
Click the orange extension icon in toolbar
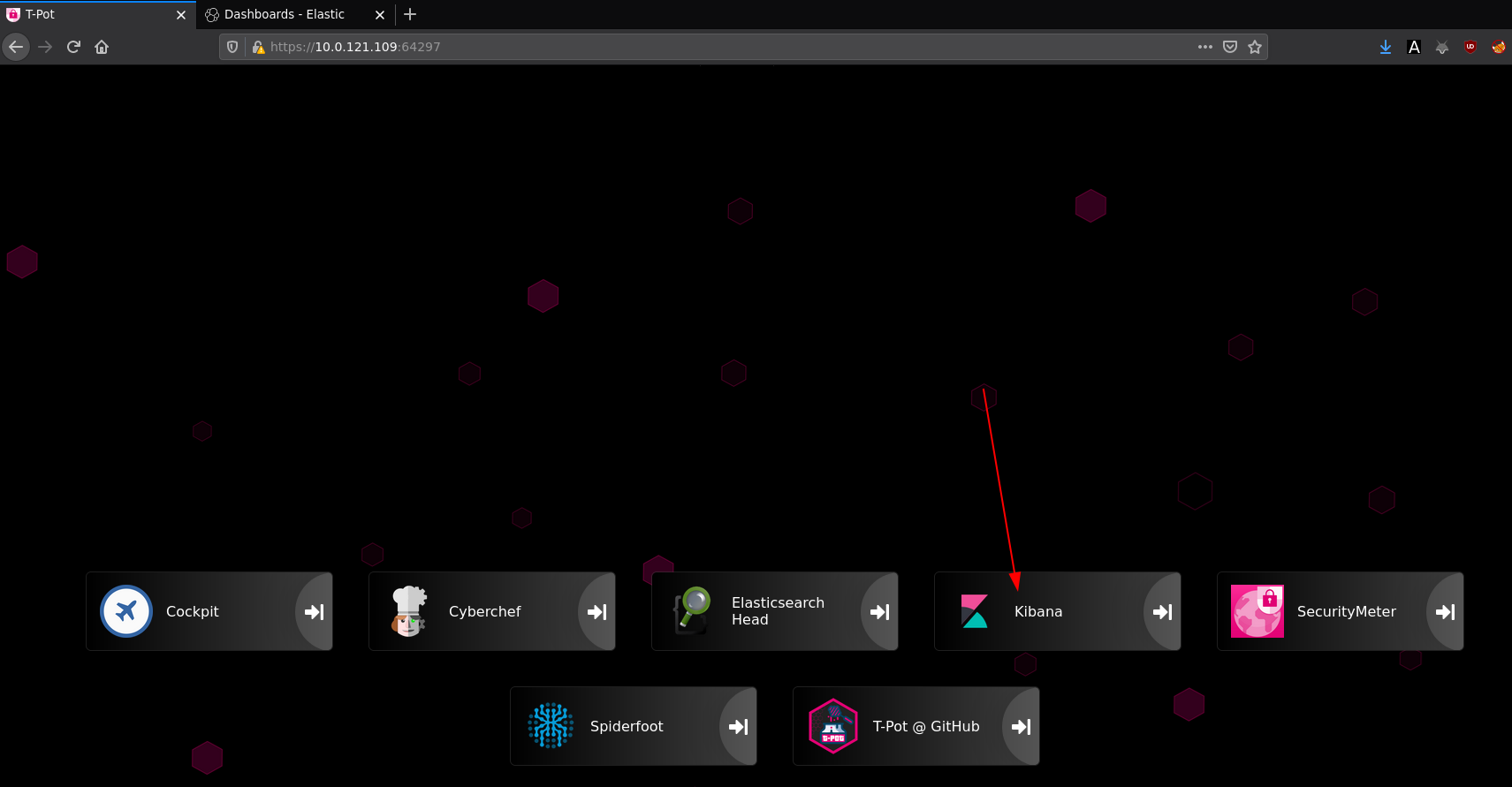coord(1499,47)
